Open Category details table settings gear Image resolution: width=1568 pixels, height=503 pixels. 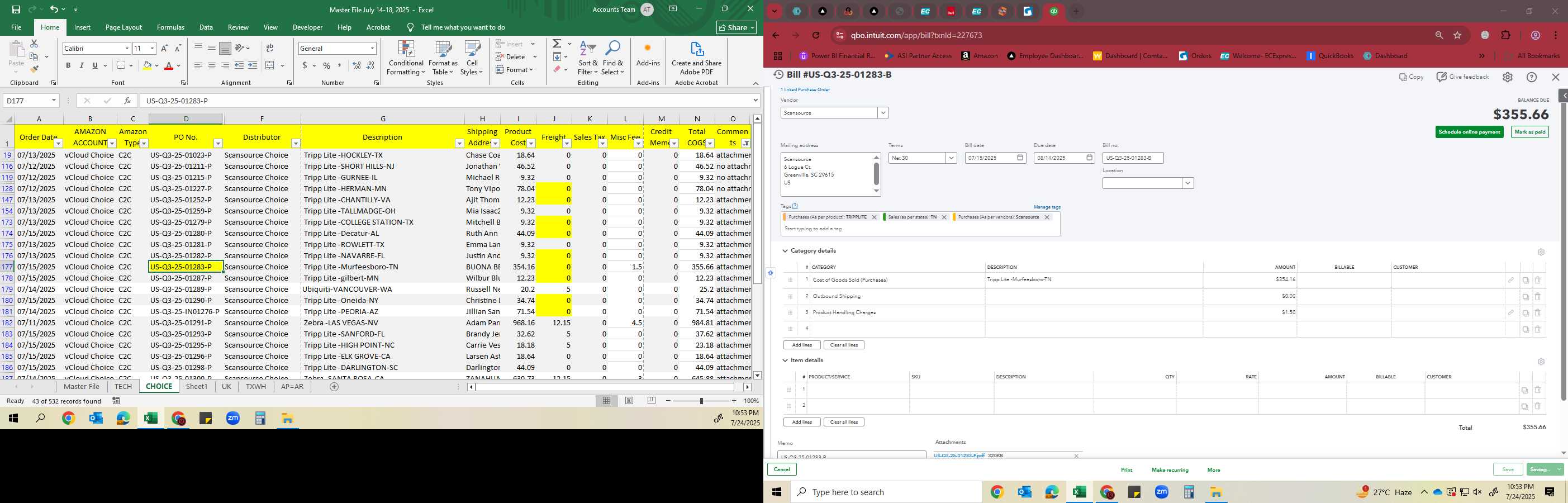coord(1541,252)
